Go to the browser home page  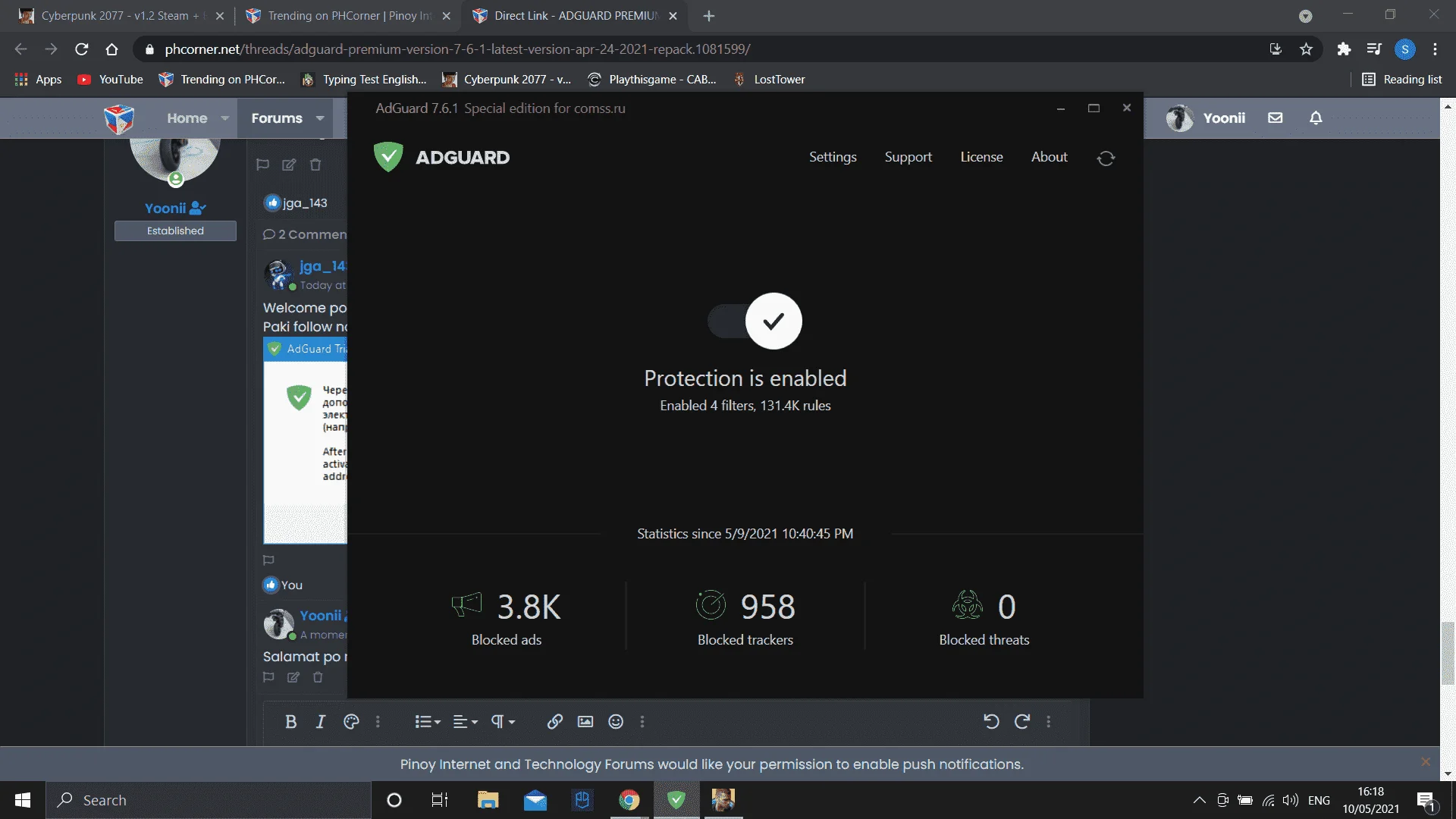point(111,49)
